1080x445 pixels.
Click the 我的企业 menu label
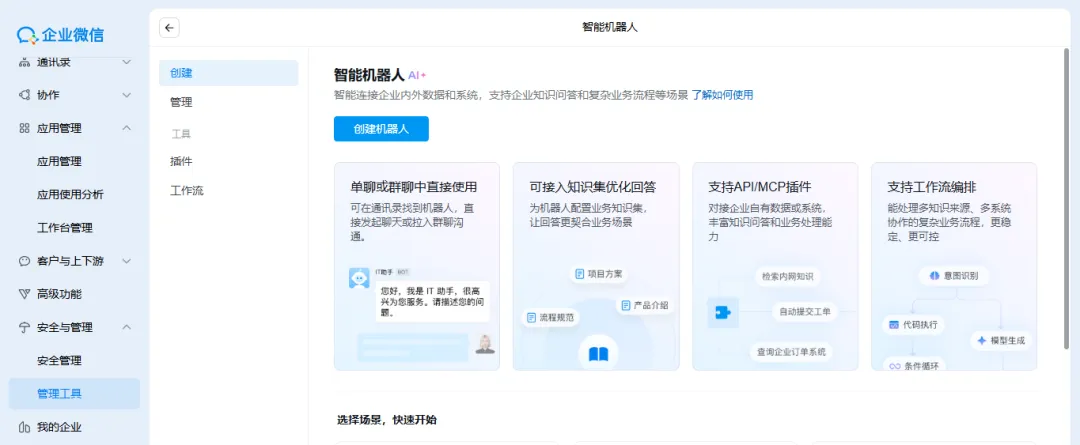click(x=59, y=427)
